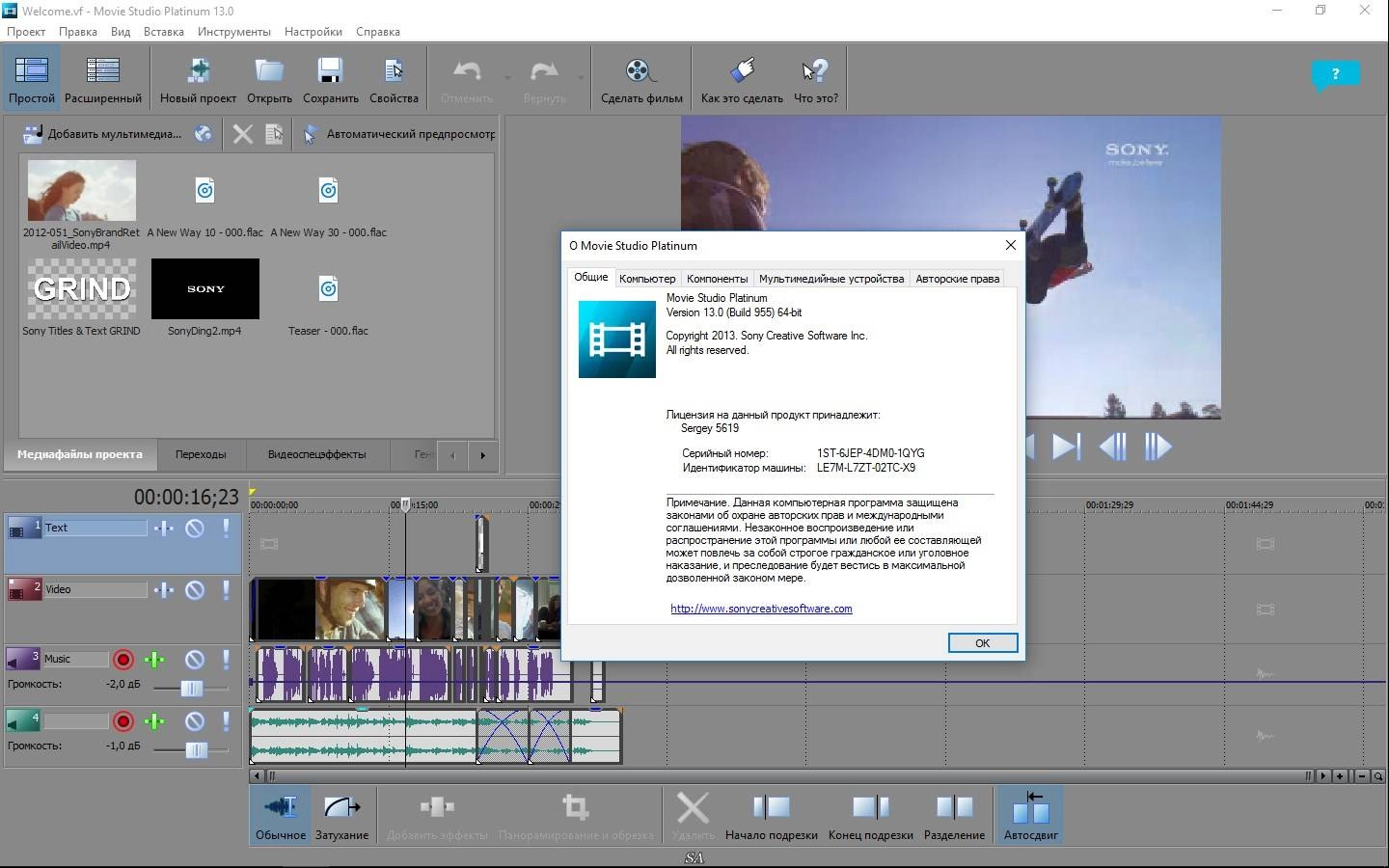Open the Медиафайлы проекта tab

[x=80, y=454]
